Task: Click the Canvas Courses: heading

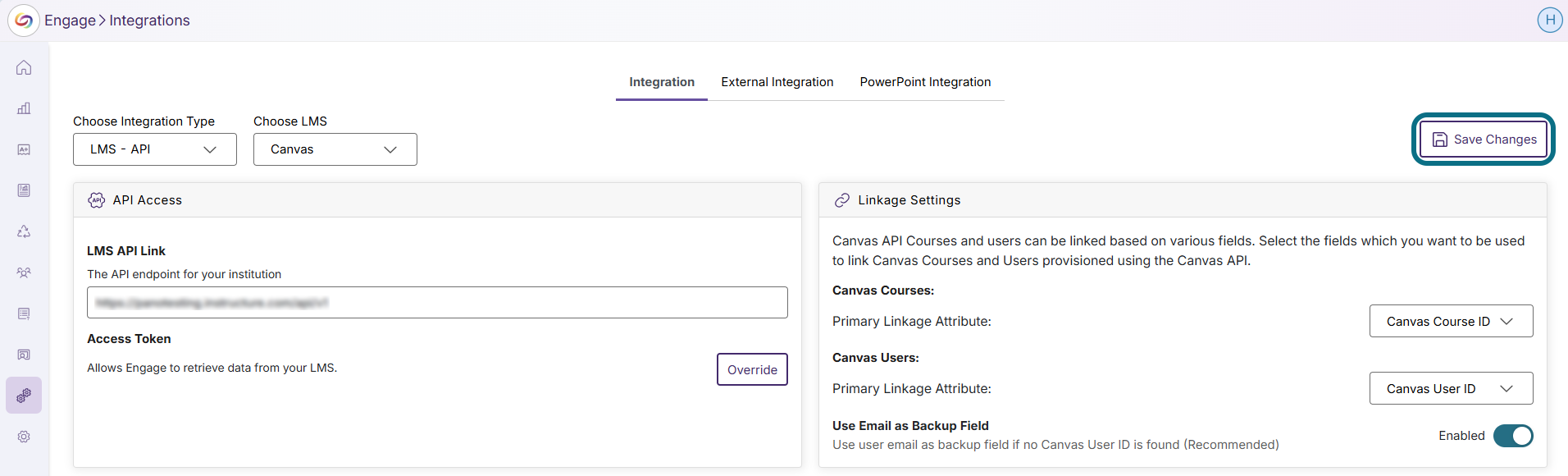Action: click(883, 291)
